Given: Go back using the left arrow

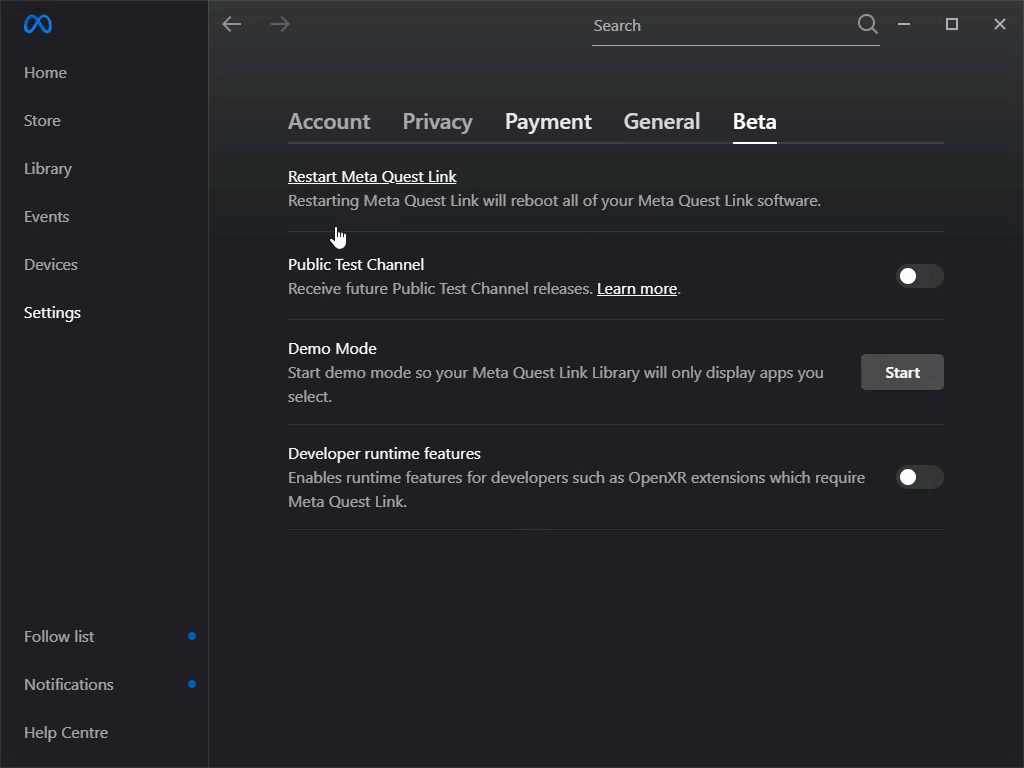Looking at the screenshot, I should (232, 24).
